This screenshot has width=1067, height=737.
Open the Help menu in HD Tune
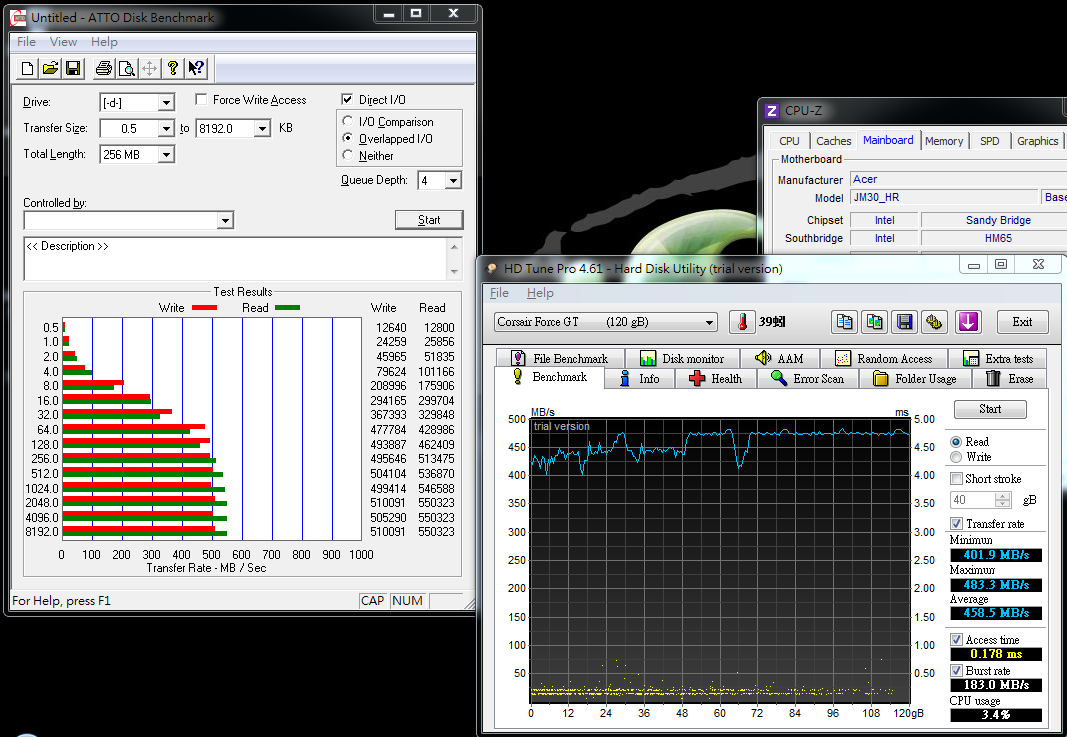pos(540,293)
